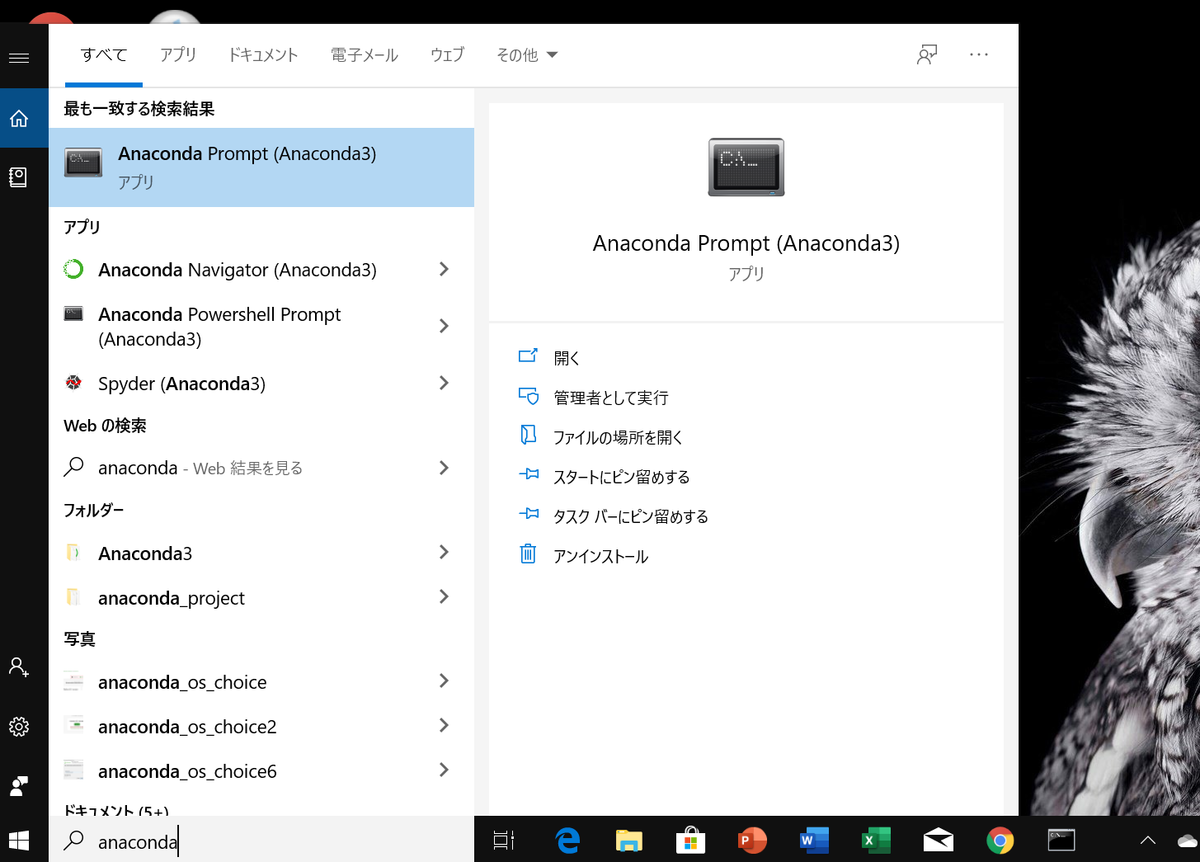Screen dimensions: 1200x862
Task: Open the hamburger menu in the search sidebar
Action: click(18, 58)
